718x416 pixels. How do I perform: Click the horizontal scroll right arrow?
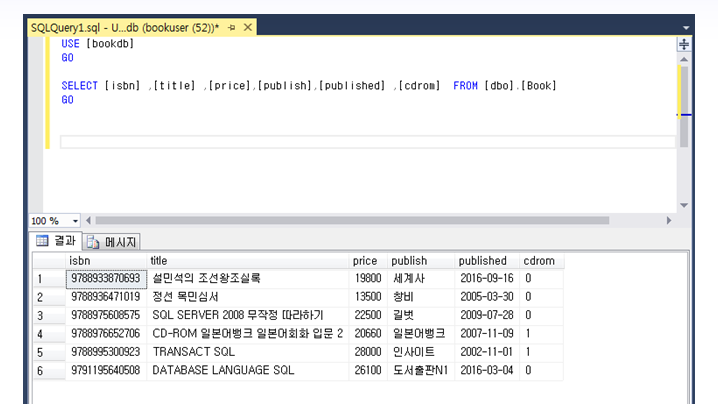click(x=669, y=221)
